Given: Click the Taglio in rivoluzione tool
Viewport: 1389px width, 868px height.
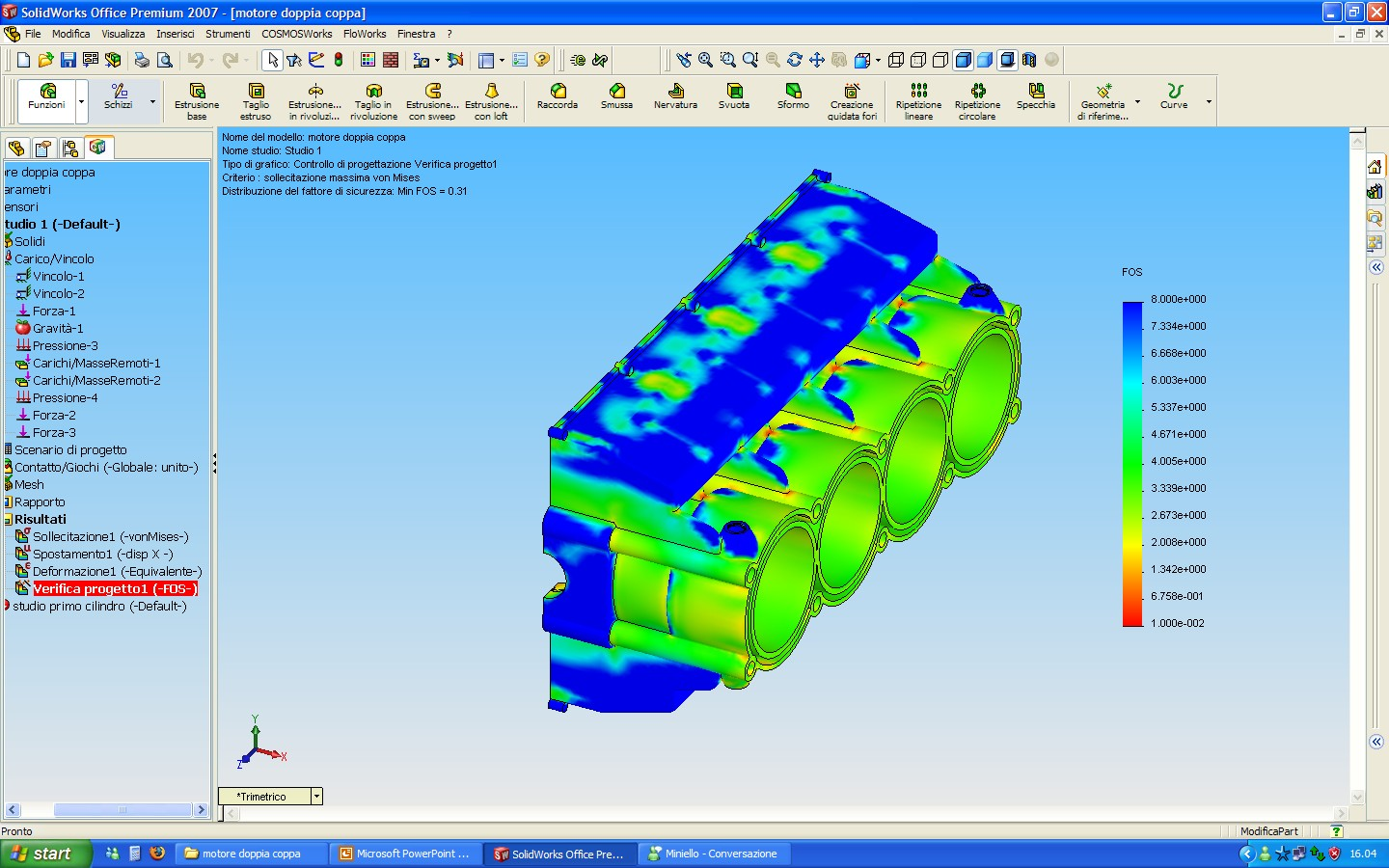Looking at the screenshot, I should [373, 101].
